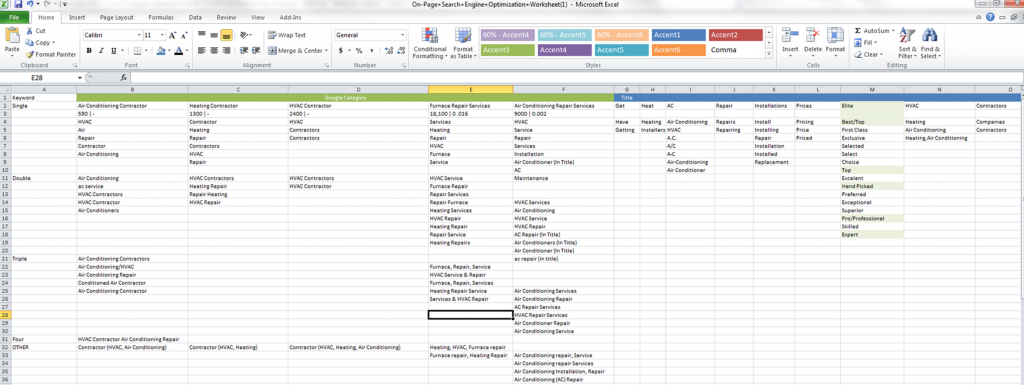Screen dimensions: 1024x385
Task: Open the Sort & Filter dropdown
Action: [908, 44]
